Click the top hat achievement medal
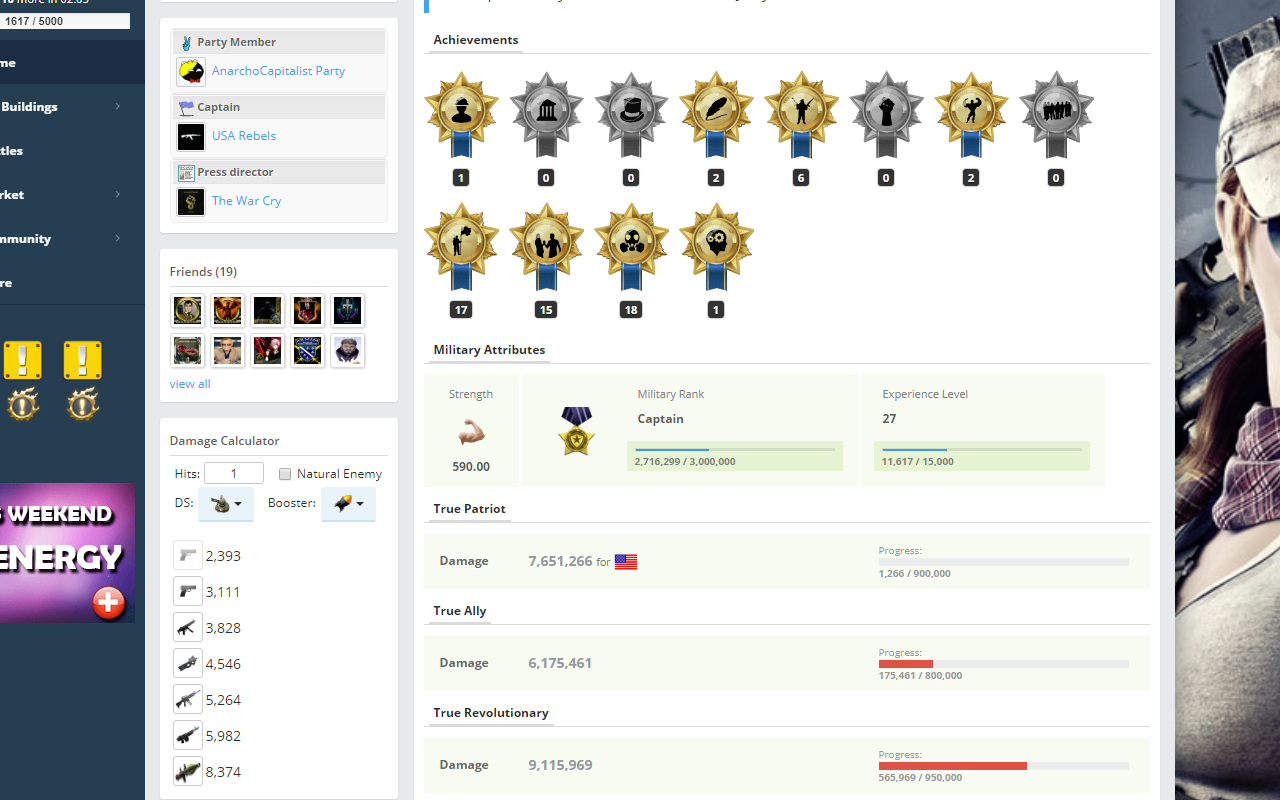This screenshot has width=1280, height=800. pyautogui.click(x=631, y=114)
